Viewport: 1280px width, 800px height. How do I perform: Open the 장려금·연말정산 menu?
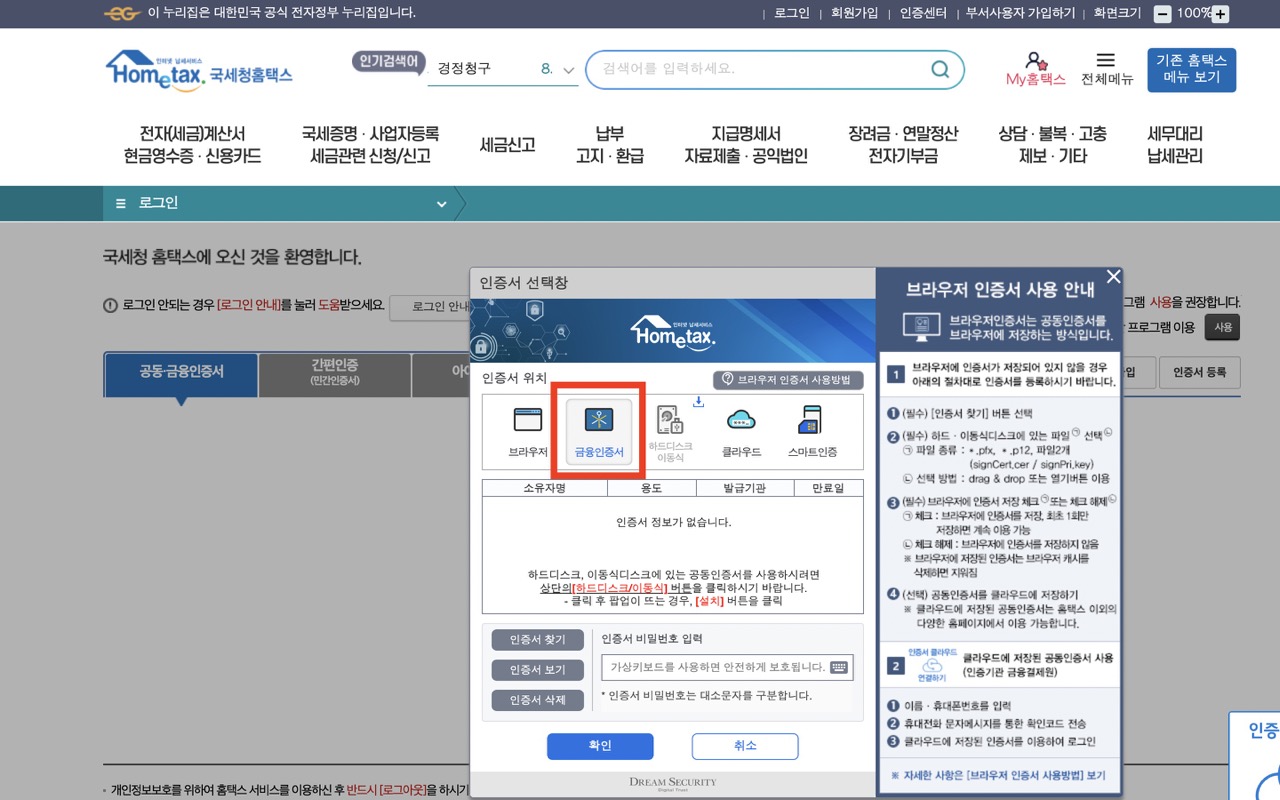click(x=903, y=145)
